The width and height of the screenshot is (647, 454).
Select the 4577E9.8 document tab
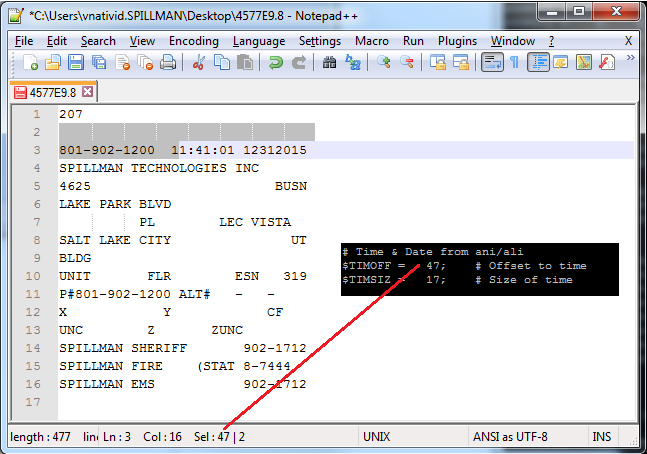pos(52,92)
